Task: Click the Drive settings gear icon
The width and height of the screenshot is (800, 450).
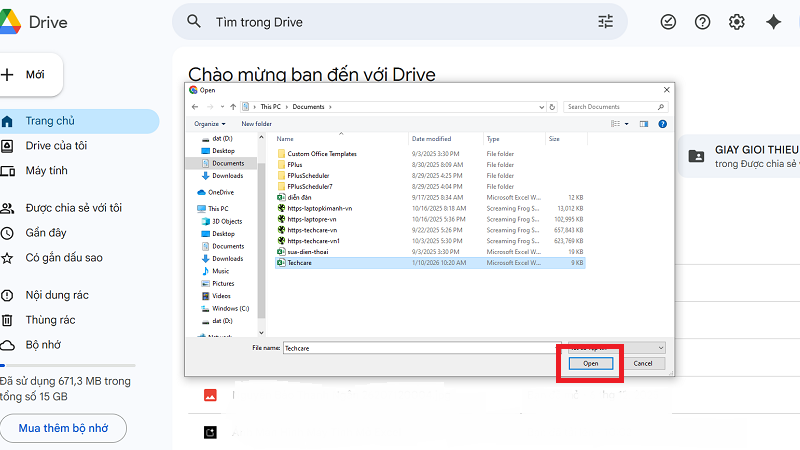Action: (737, 22)
